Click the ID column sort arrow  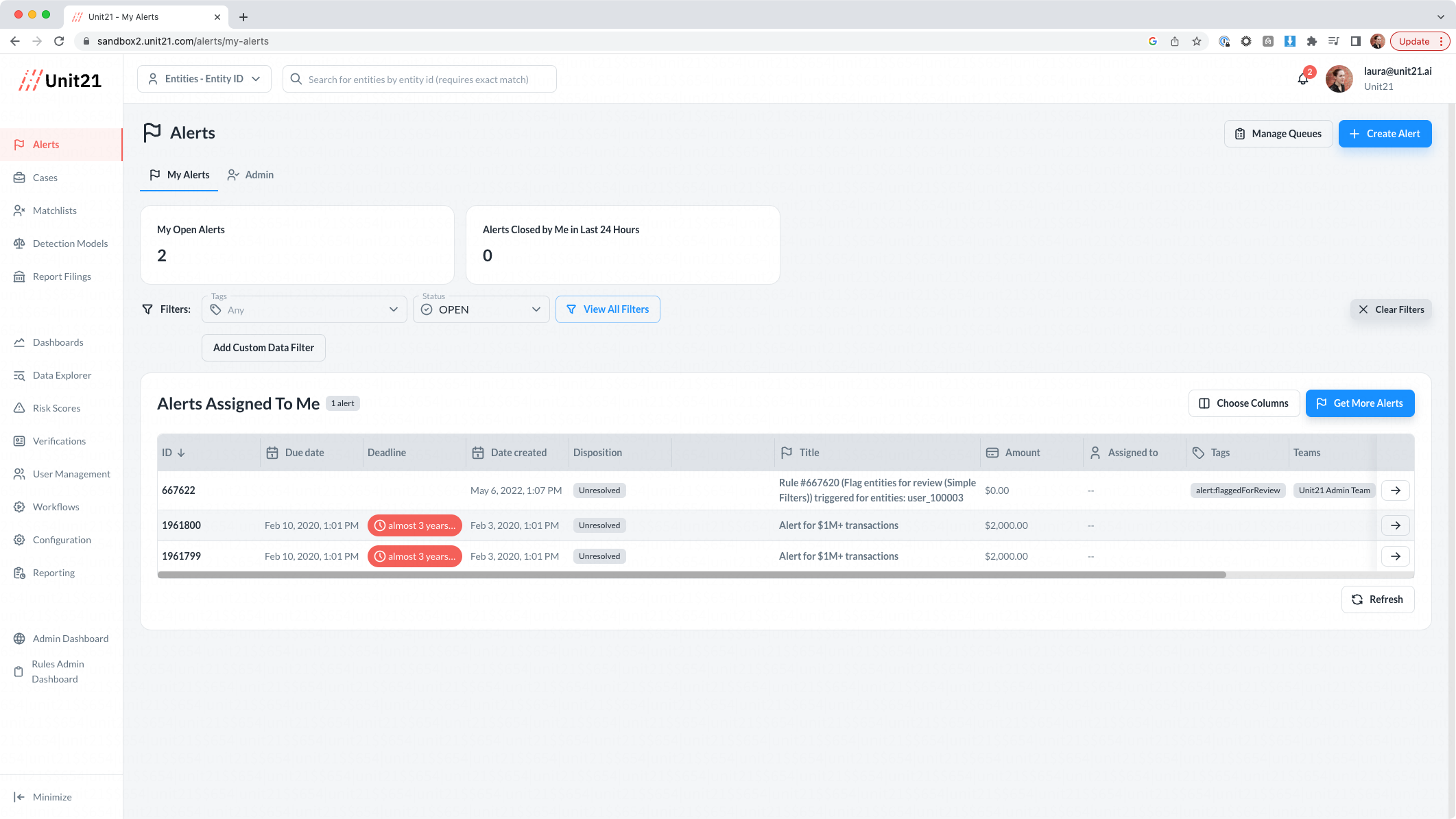pyautogui.click(x=181, y=453)
